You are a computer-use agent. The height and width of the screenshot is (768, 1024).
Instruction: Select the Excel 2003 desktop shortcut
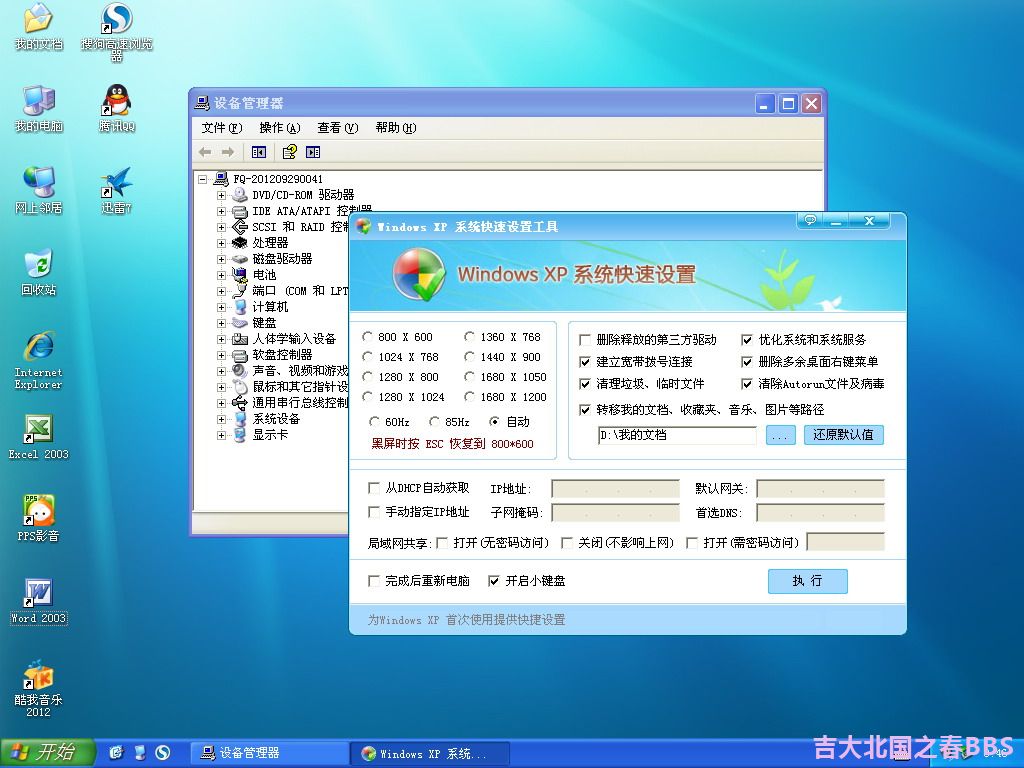tap(39, 437)
